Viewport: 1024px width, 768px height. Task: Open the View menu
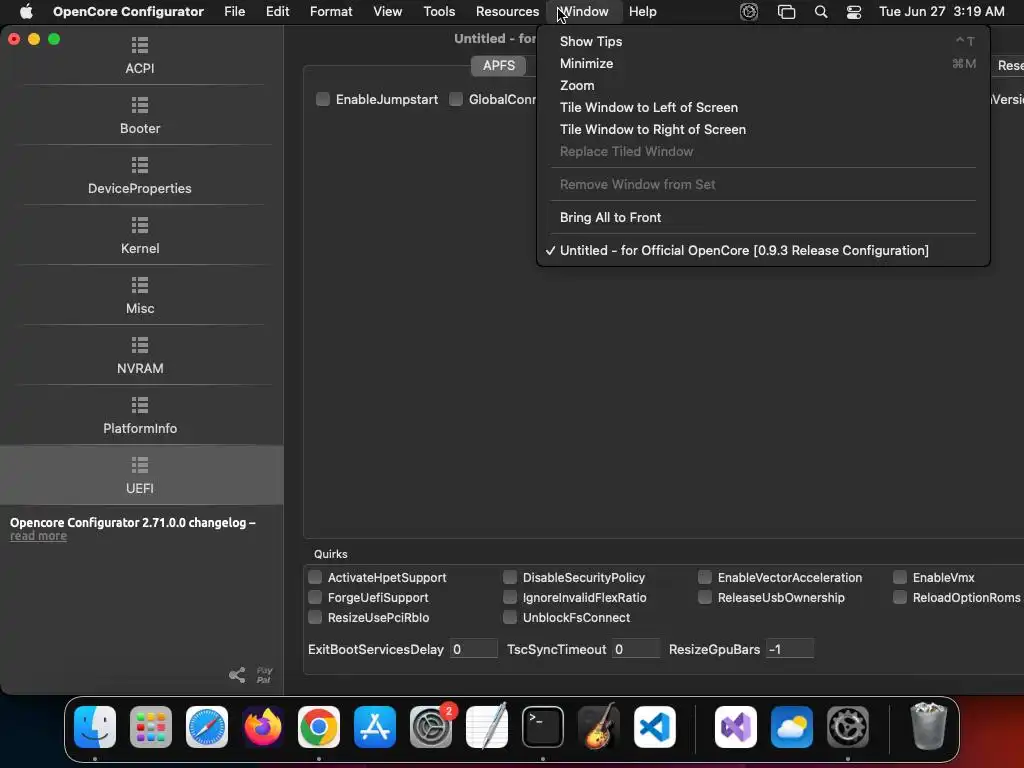click(387, 12)
